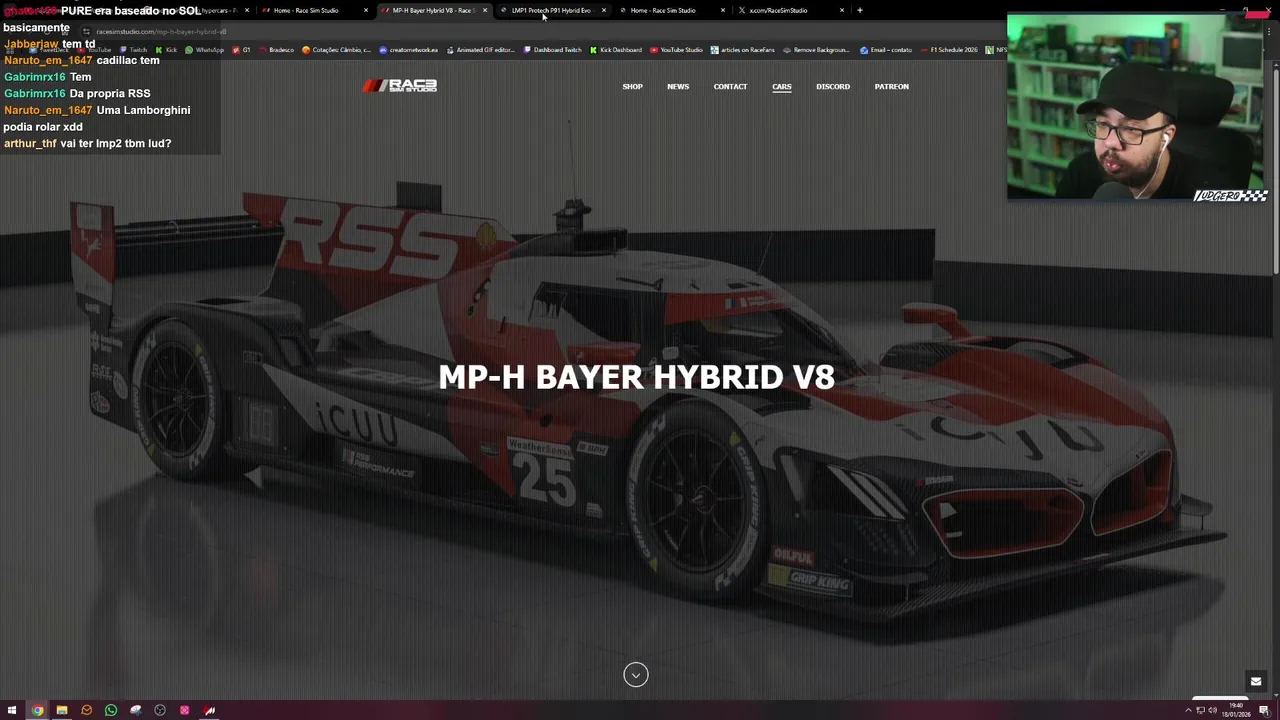
Task: Open the creatornetwork.ea bookmark
Action: pyautogui.click(x=408, y=50)
